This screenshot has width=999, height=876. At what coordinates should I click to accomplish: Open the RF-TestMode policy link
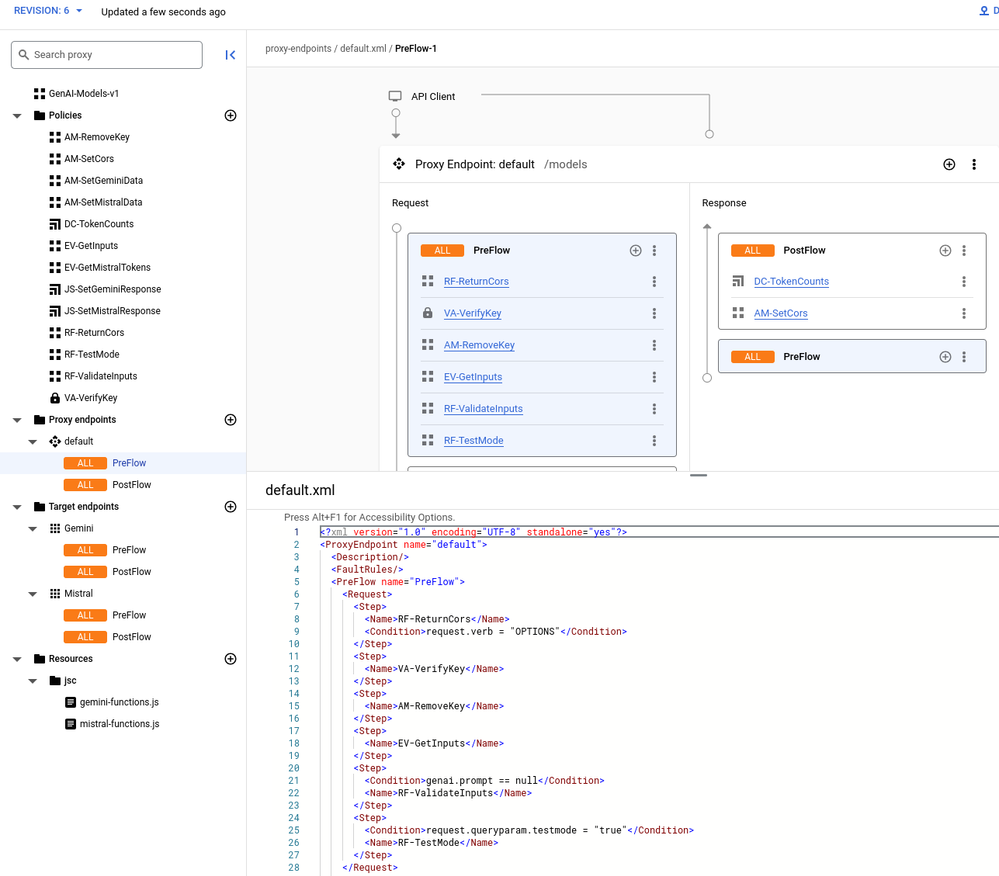click(473, 441)
